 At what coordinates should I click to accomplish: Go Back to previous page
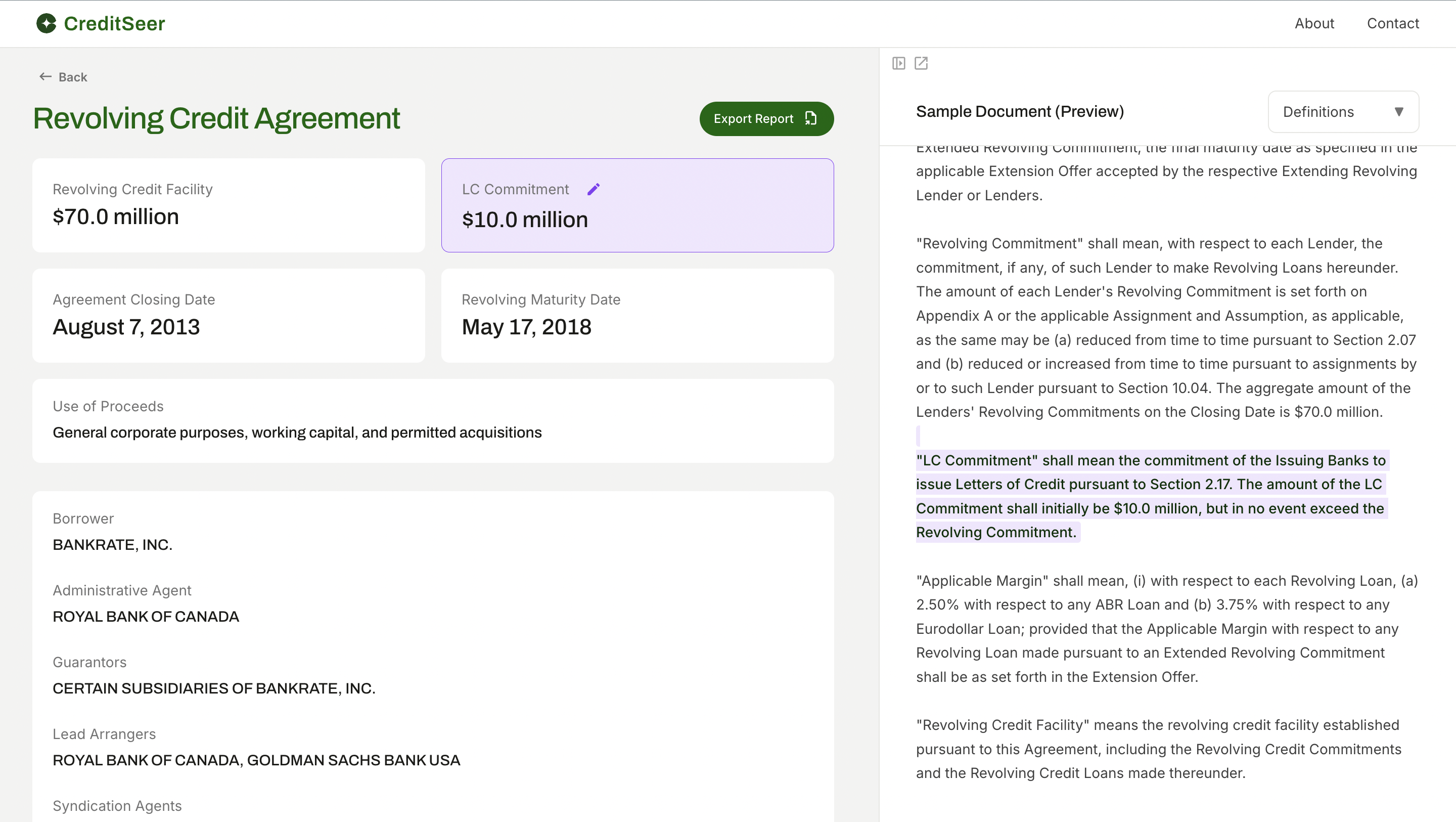[x=72, y=77]
